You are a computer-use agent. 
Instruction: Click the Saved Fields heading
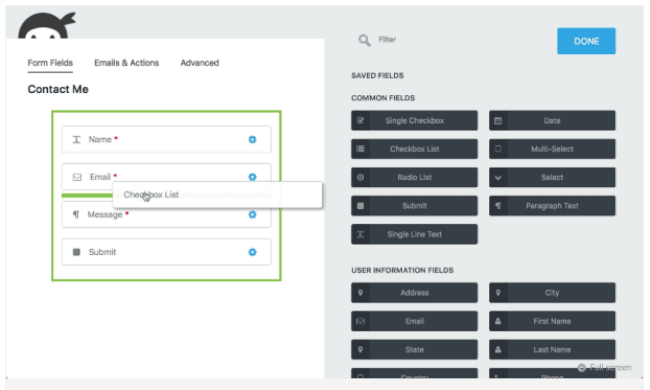coord(377,75)
